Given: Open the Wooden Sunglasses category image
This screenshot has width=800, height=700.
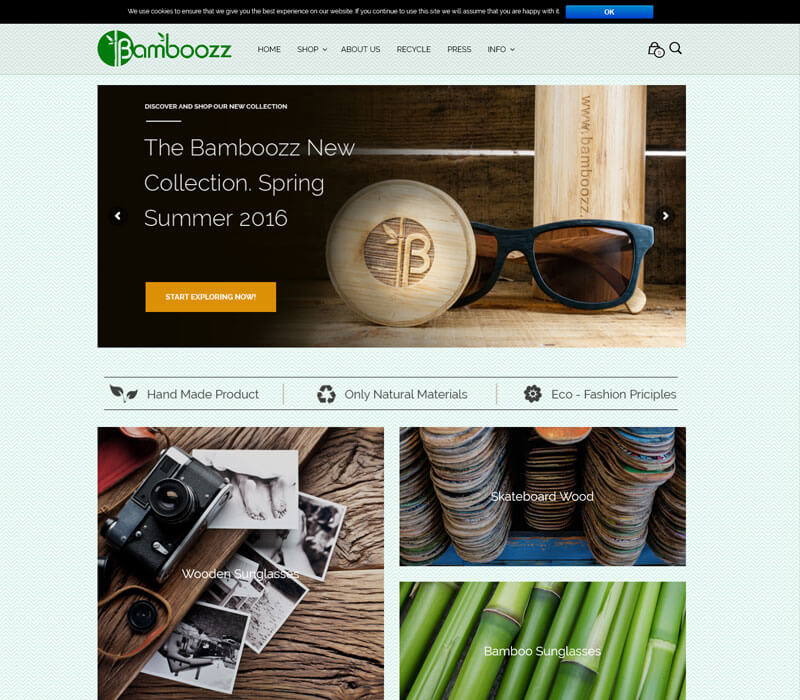Looking at the screenshot, I should click(241, 563).
